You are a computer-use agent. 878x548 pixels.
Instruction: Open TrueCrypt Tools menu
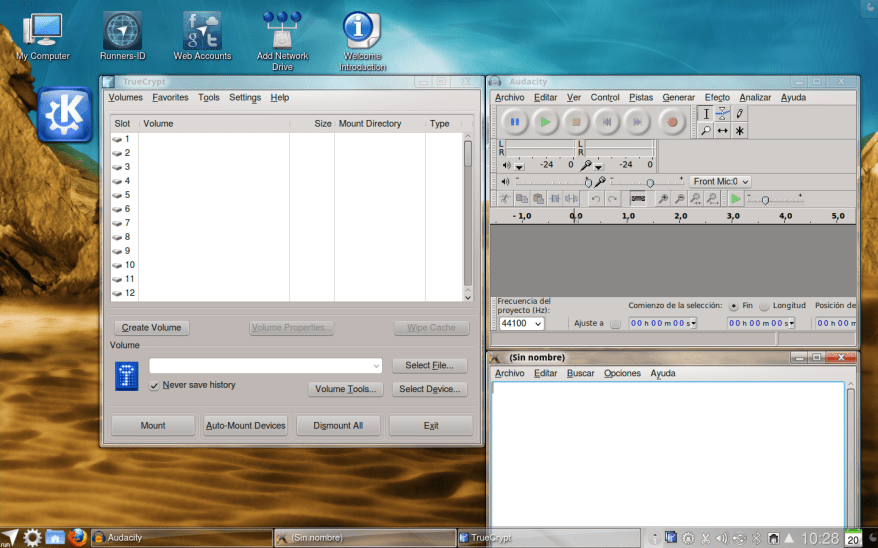208,97
